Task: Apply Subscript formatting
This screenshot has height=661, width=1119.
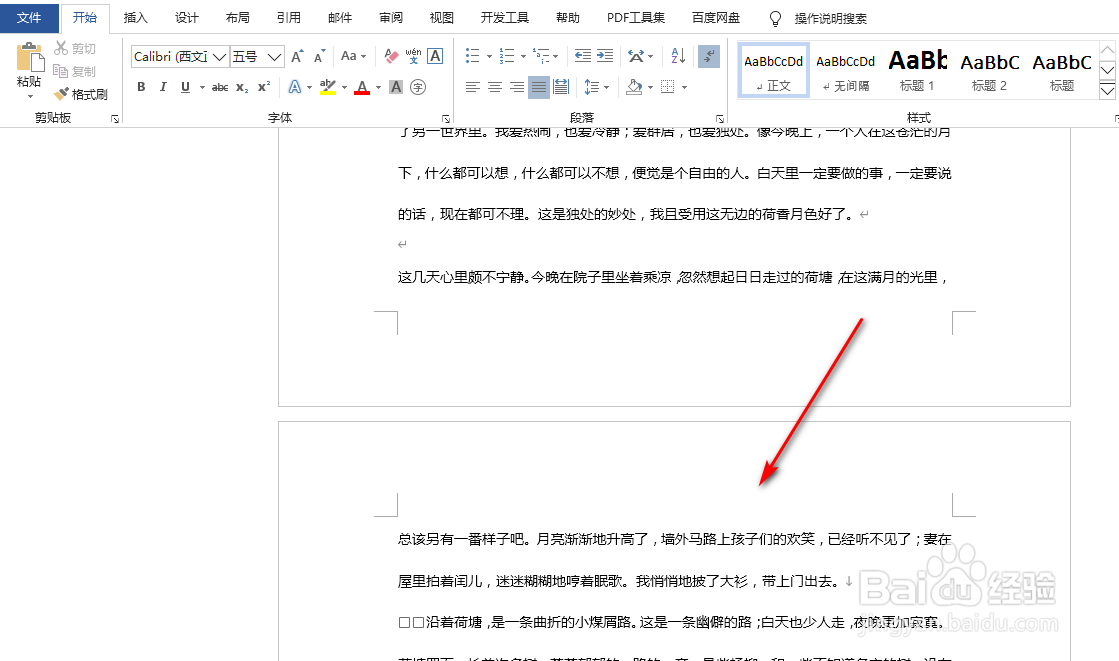Action: (243, 87)
